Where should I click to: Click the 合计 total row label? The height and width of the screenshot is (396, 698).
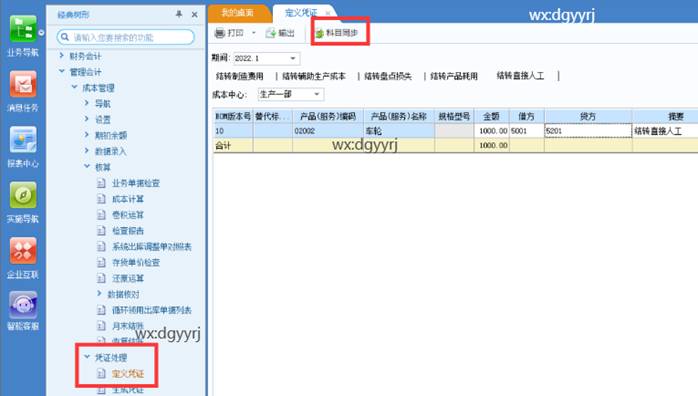(x=223, y=145)
